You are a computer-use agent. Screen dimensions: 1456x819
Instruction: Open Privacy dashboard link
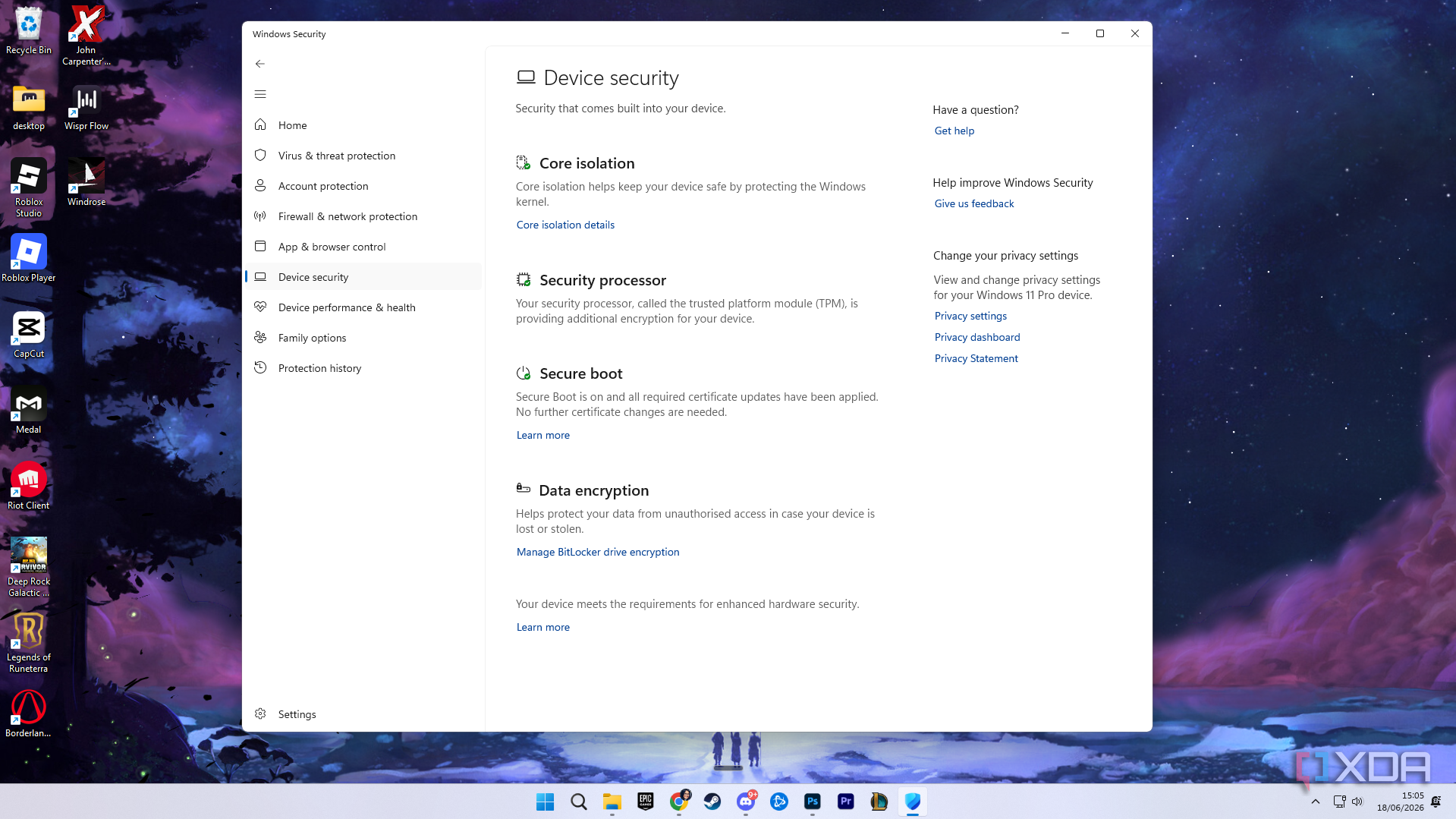[x=976, y=337]
